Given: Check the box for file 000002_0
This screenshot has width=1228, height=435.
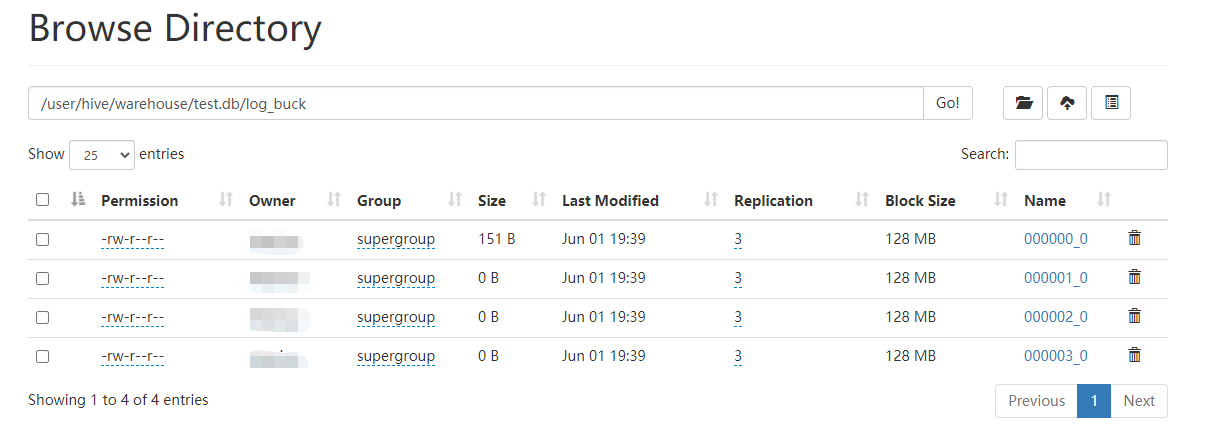Looking at the screenshot, I should 42,317.
